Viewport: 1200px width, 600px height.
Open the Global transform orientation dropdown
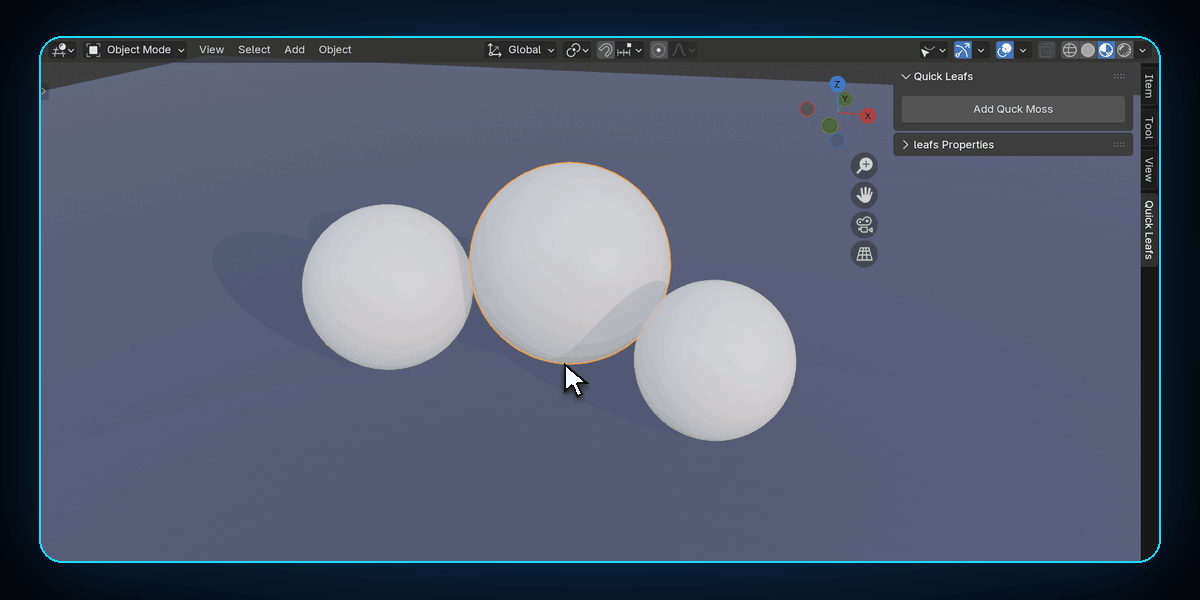coord(521,50)
